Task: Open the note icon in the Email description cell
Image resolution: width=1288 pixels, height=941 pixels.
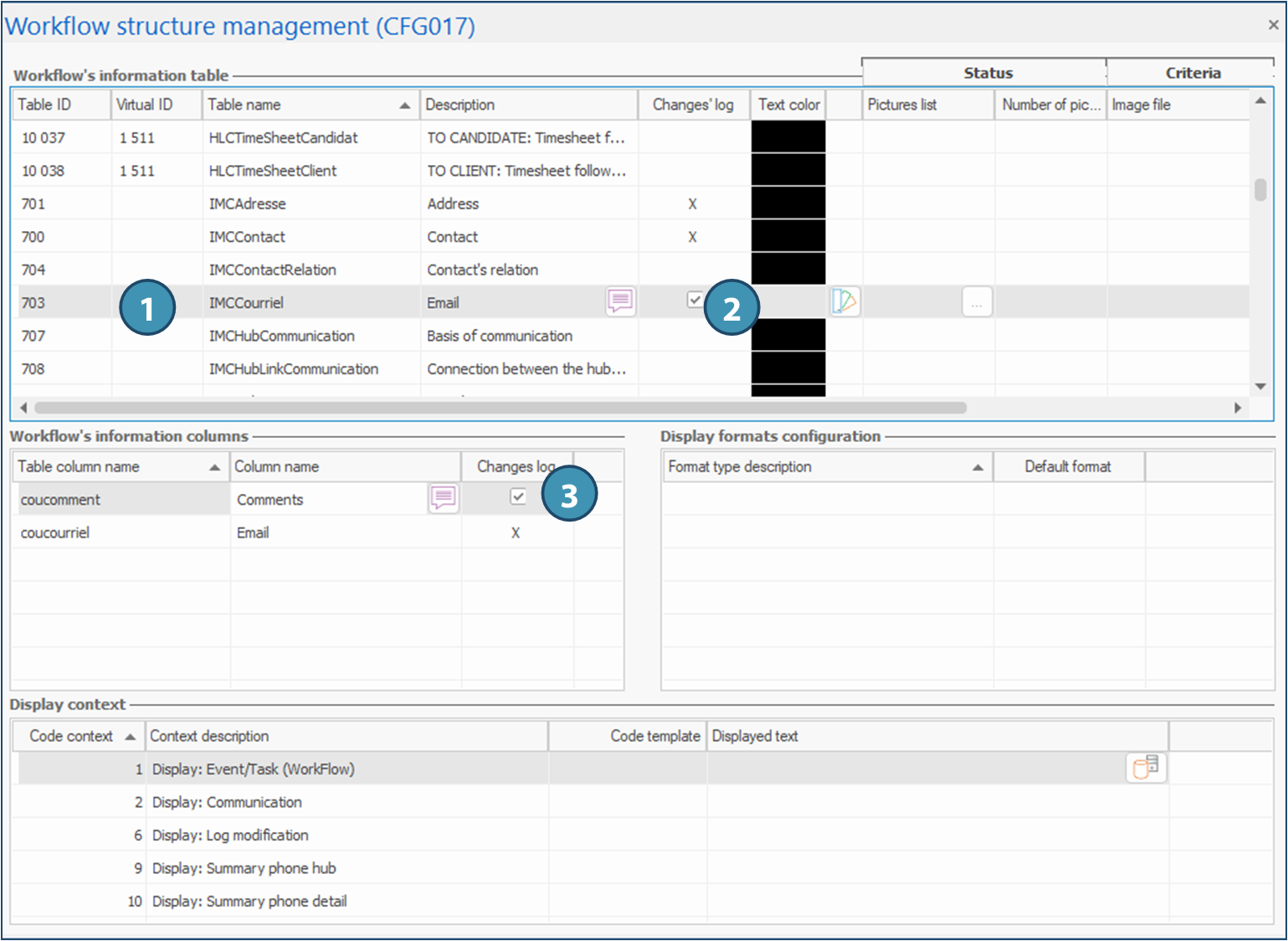Action: pyautogui.click(x=620, y=301)
